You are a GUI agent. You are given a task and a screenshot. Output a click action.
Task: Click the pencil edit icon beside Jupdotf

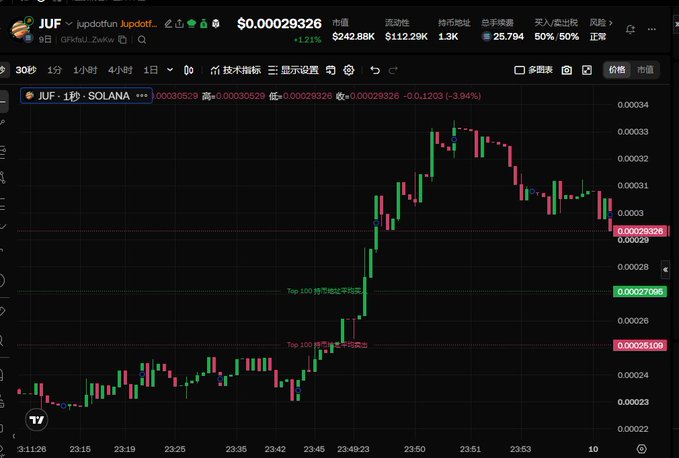(x=168, y=23)
